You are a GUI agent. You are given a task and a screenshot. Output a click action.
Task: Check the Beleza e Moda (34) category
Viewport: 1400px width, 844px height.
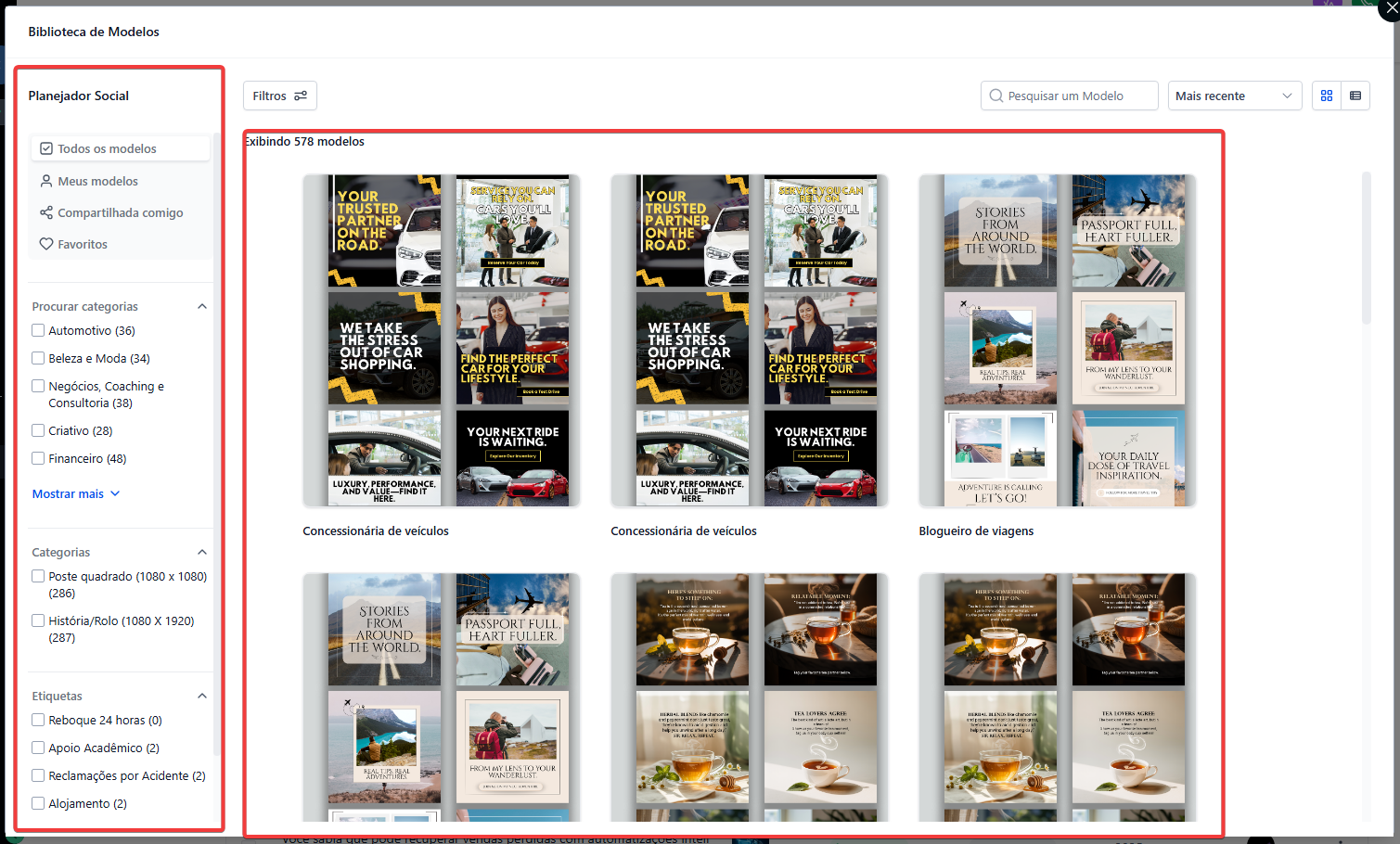(x=38, y=358)
